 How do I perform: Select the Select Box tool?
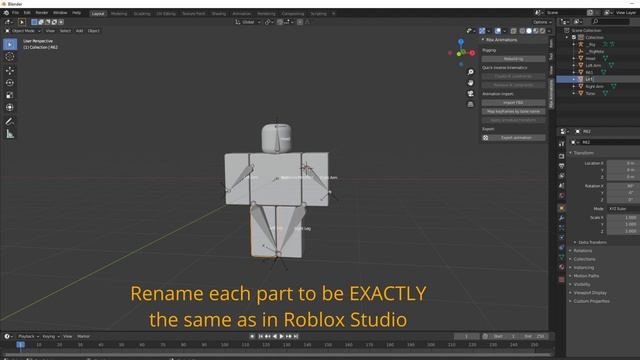pos(10,44)
